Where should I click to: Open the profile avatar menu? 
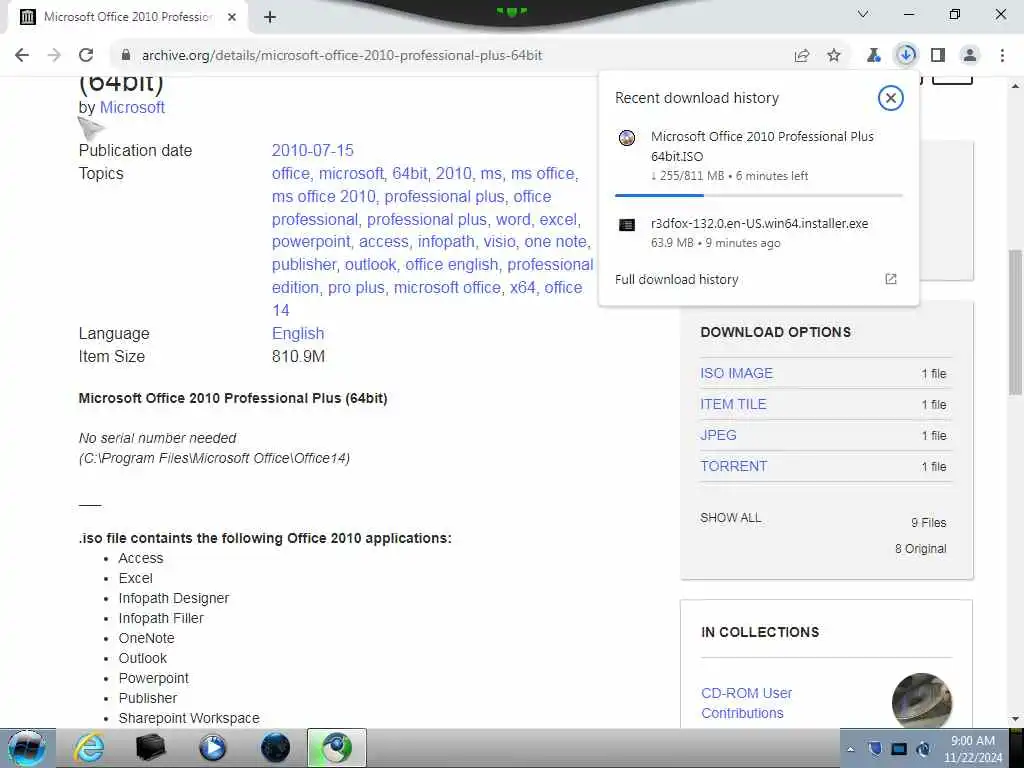(970, 56)
